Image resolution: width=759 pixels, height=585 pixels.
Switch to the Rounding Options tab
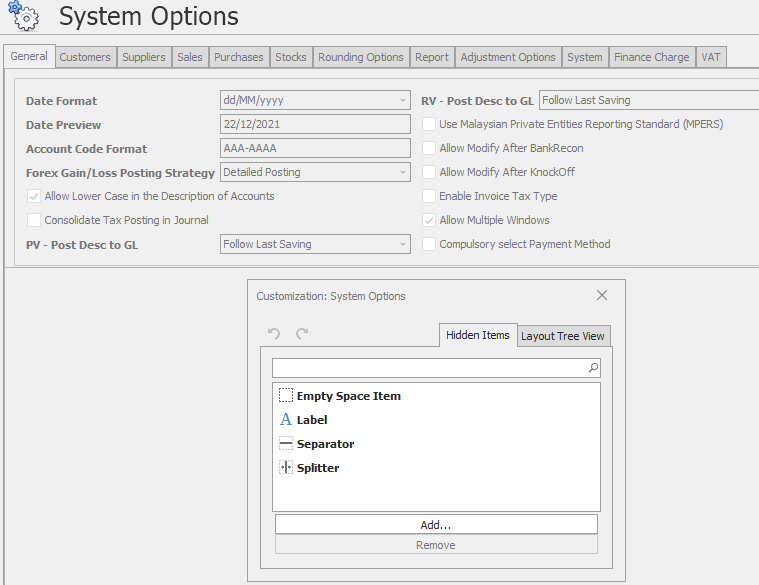pos(361,57)
